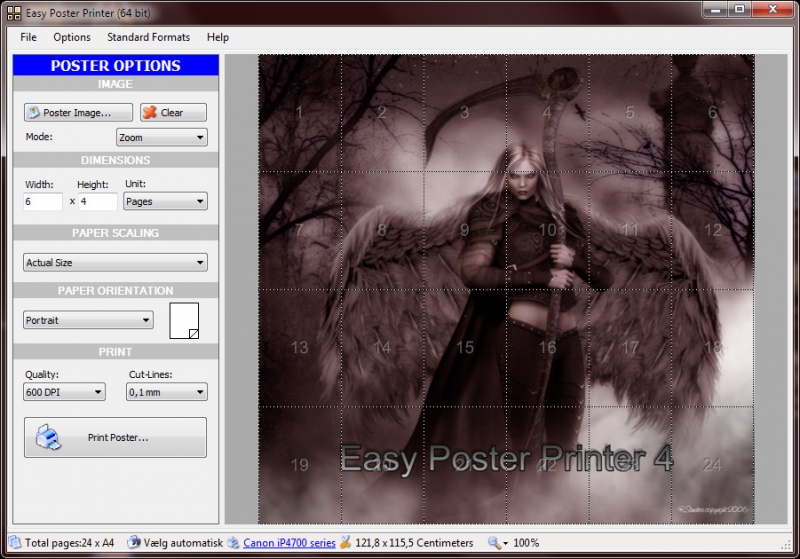
Task: Click the total pages icon in status bar
Action: (x=15, y=542)
